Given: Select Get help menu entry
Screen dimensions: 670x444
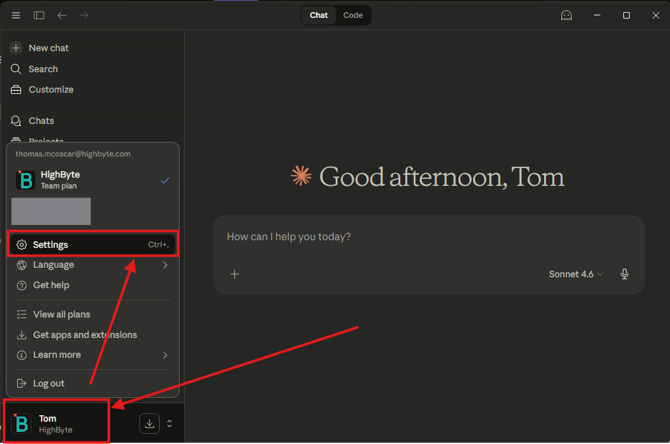Looking at the screenshot, I should 51,285.
